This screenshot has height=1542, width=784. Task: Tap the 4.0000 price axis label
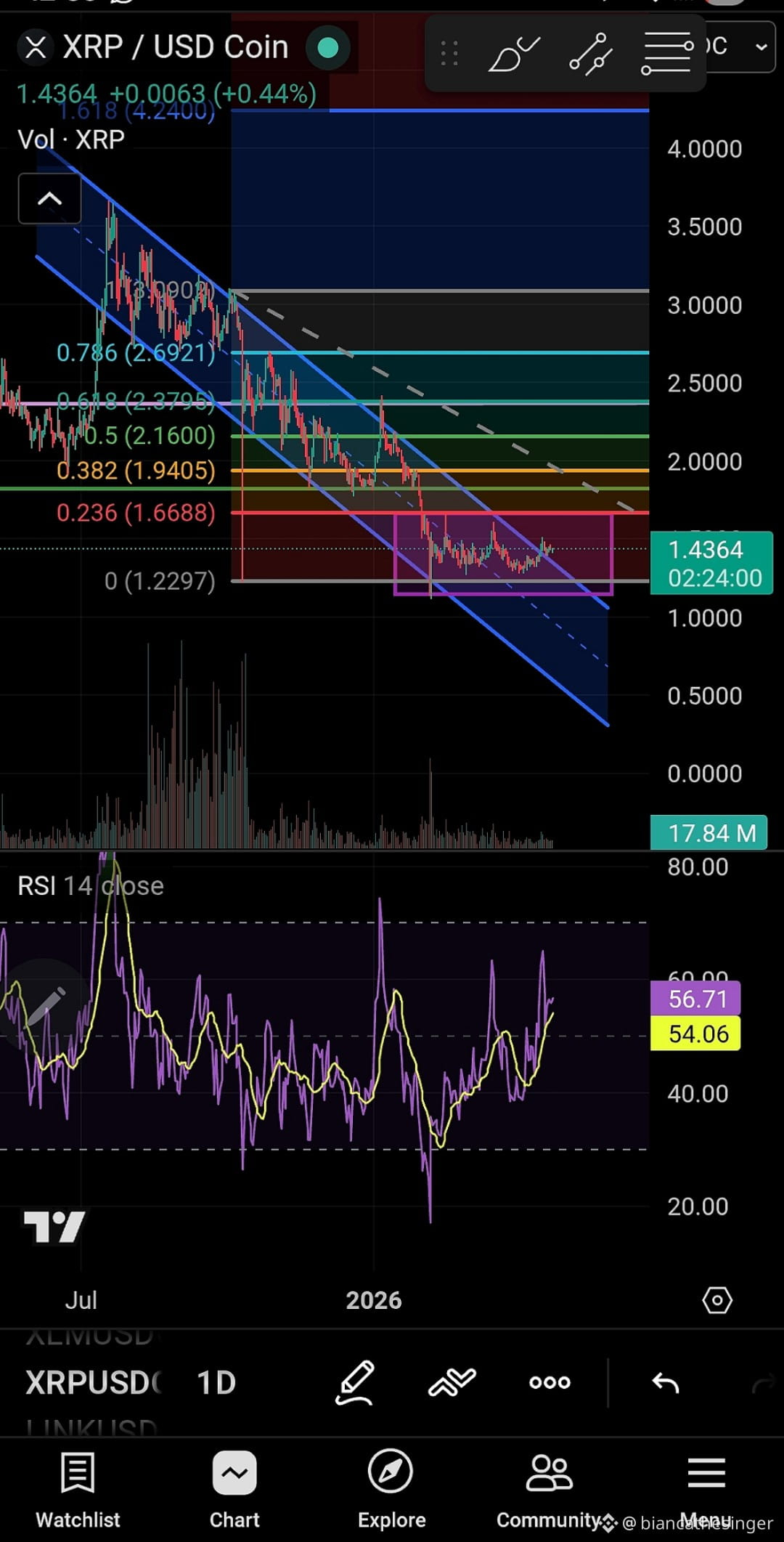(x=705, y=149)
